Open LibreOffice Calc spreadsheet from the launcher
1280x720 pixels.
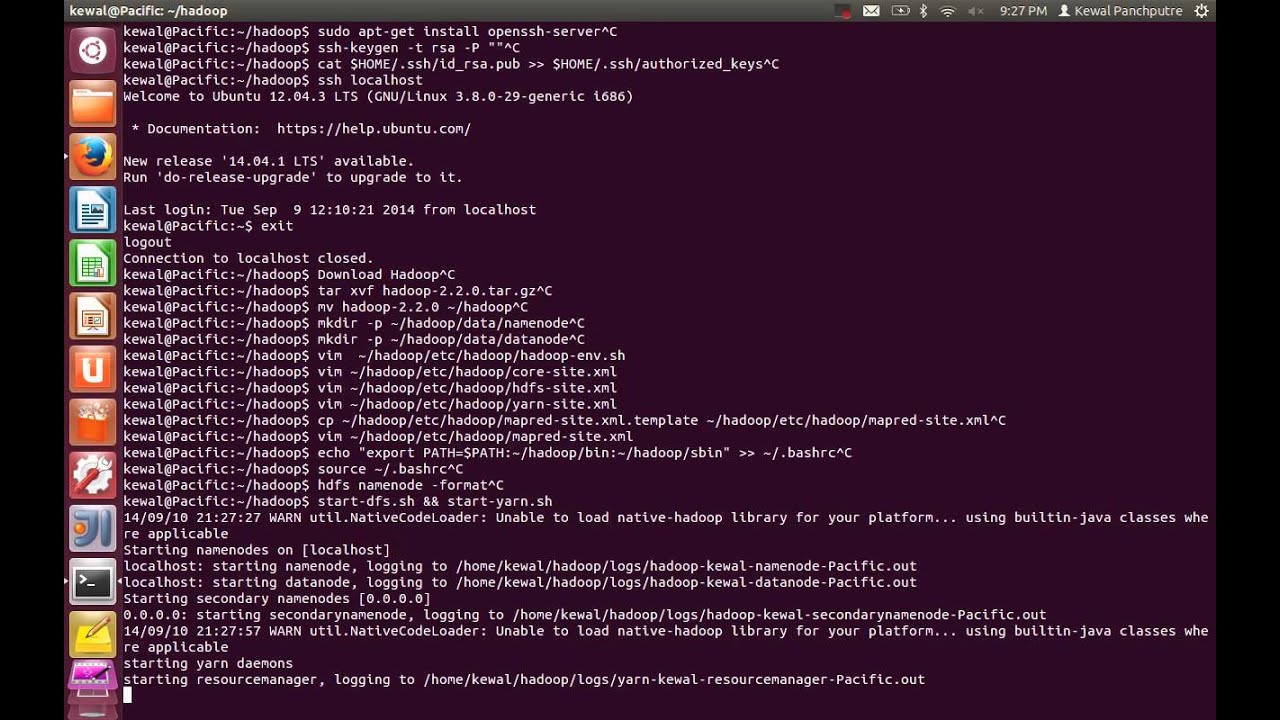[93, 265]
